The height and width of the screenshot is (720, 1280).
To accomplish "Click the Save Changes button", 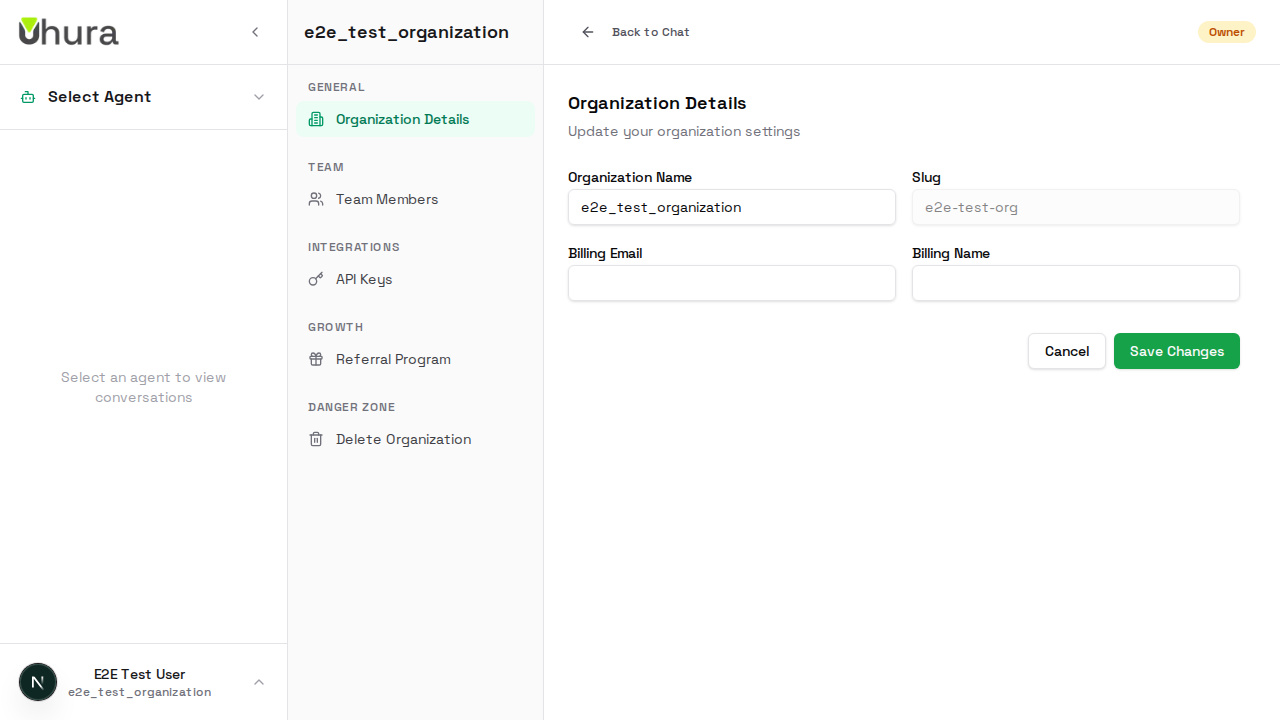I will point(1176,351).
